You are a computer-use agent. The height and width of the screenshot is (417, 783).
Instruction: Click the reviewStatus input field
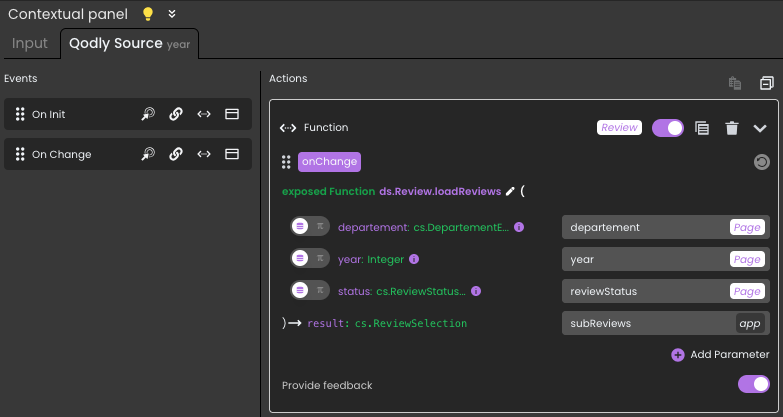pos(645,291)
